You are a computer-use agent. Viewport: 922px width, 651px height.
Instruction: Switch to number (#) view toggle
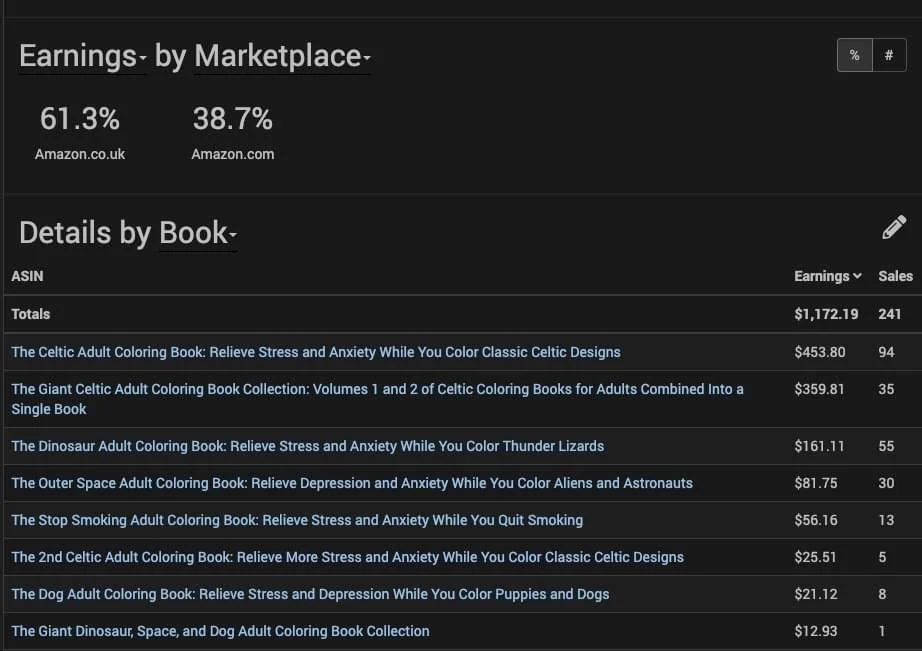click(889, 56)
